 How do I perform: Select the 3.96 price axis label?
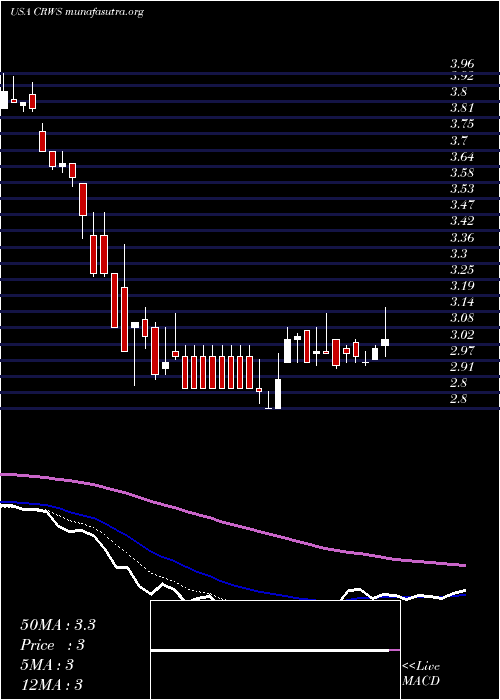[x=462, y=65]
